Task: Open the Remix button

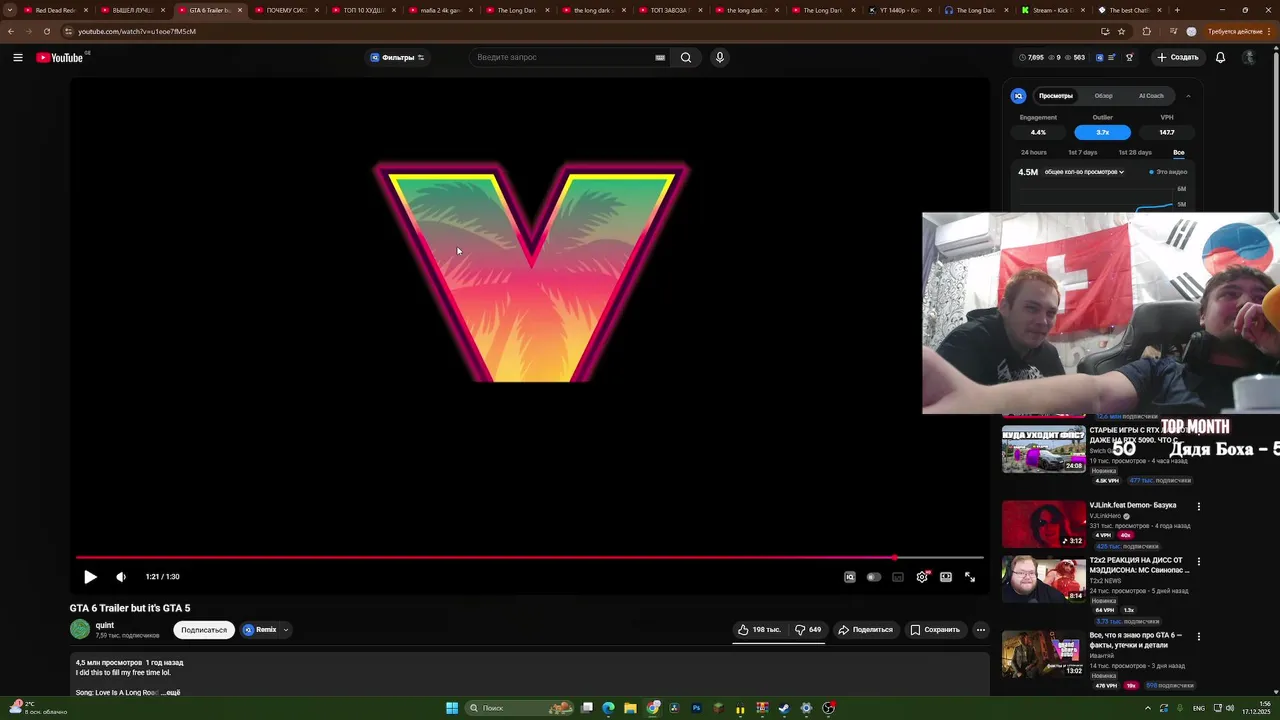Action: click(x=260, y=630)
